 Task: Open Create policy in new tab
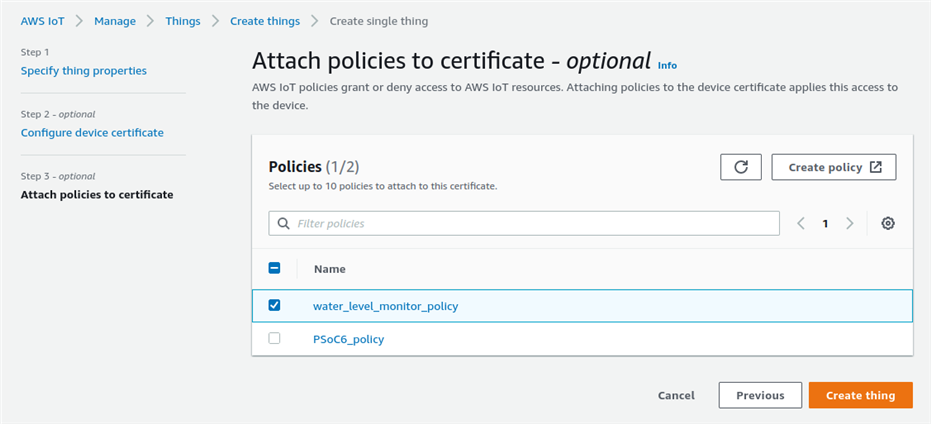[x=833, y=167]
